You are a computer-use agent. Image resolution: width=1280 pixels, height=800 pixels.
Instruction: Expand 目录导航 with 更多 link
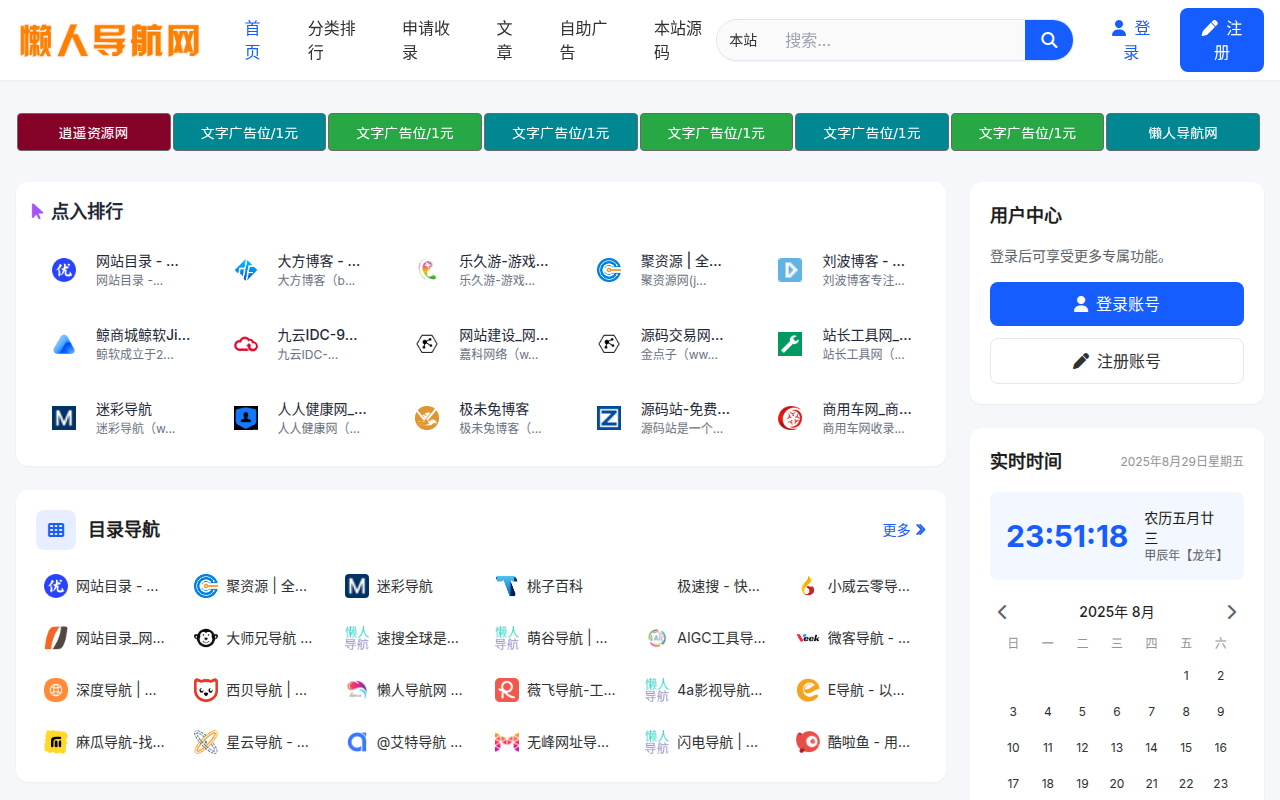click(x=904, y=530)
